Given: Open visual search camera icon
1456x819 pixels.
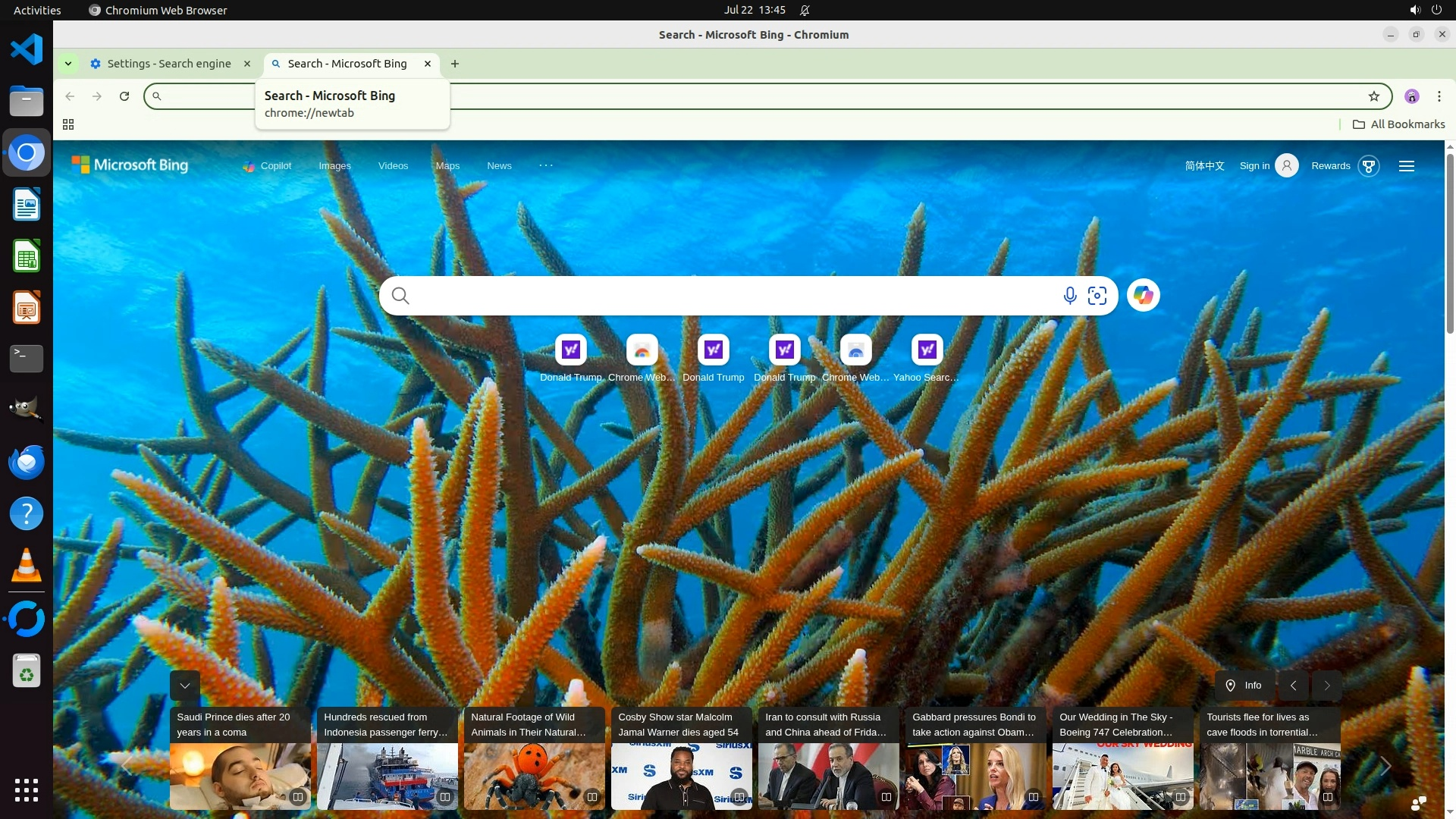Looking at the screenshot, I should pyautogui.click(x=1097, y=296).
